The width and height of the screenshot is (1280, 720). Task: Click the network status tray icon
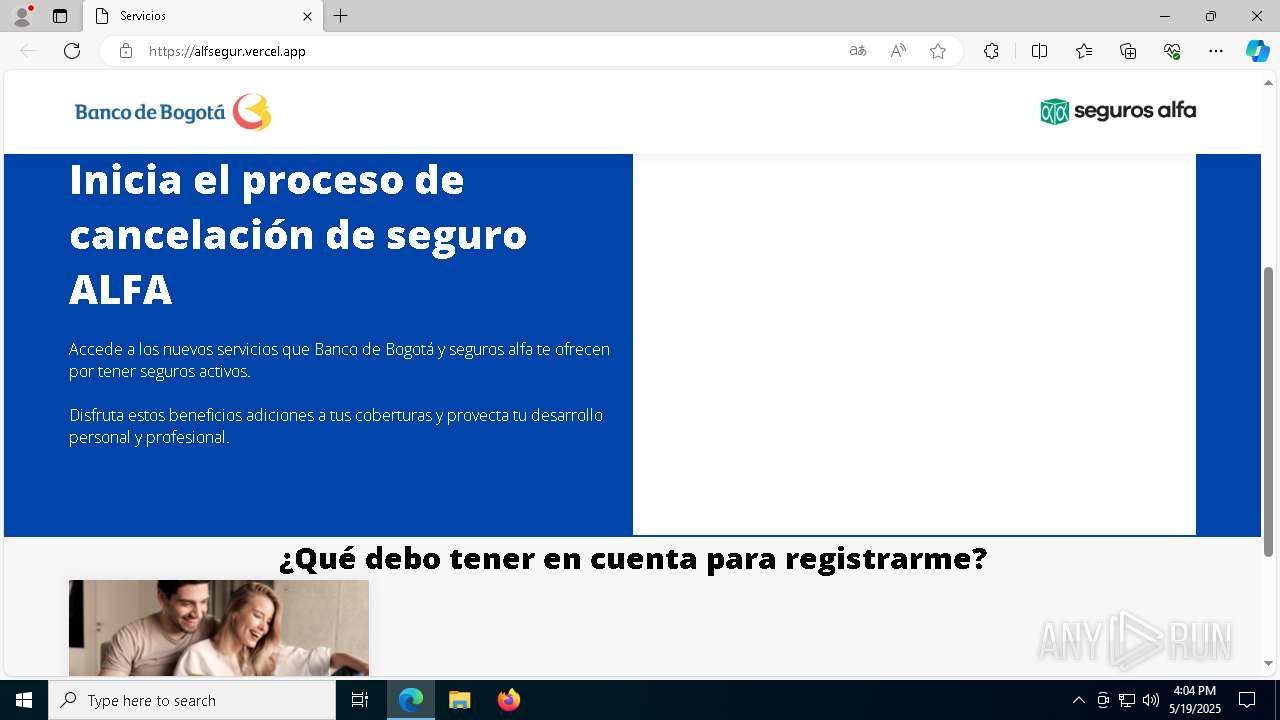pyautogui.click(x=1127, y=700)
